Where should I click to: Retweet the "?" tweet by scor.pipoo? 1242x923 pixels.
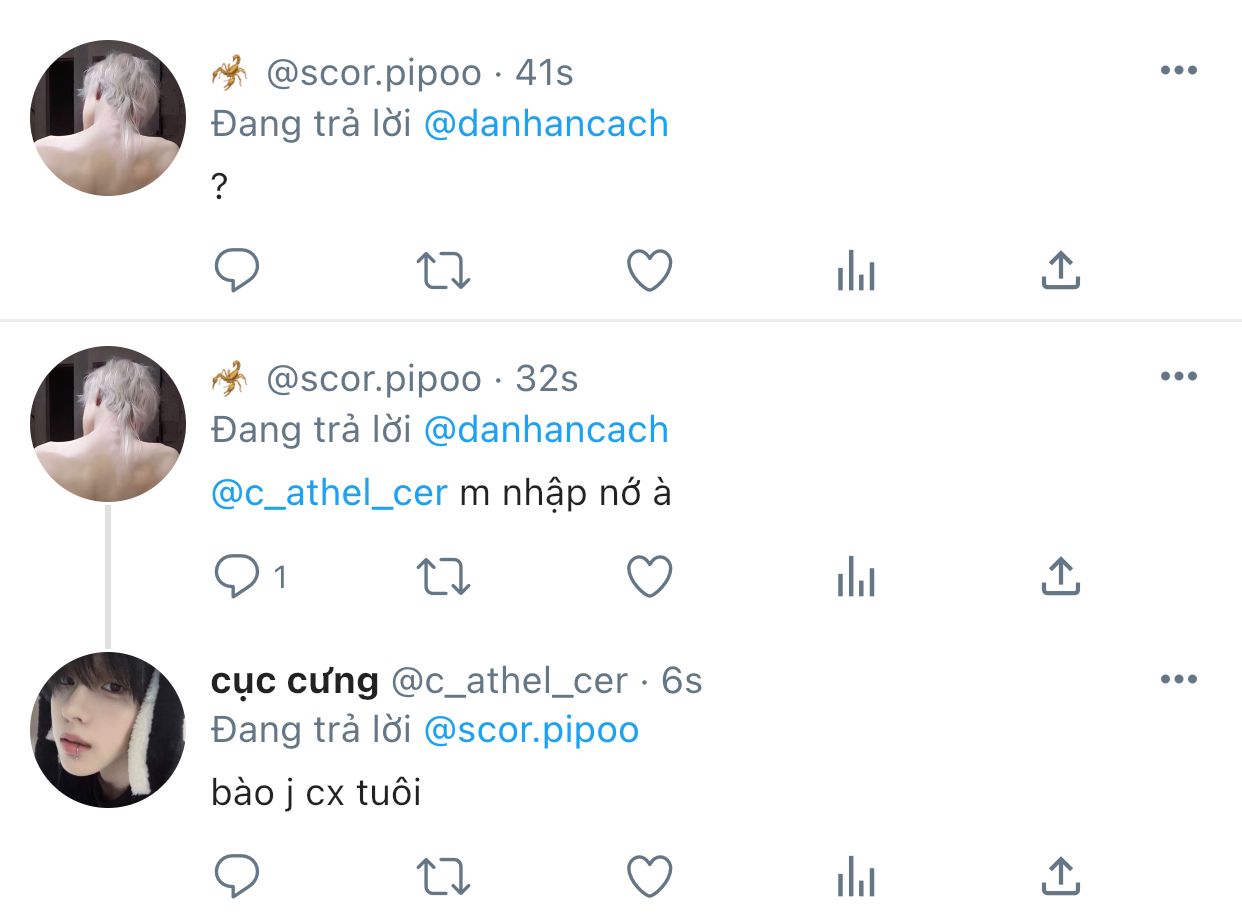443,270
